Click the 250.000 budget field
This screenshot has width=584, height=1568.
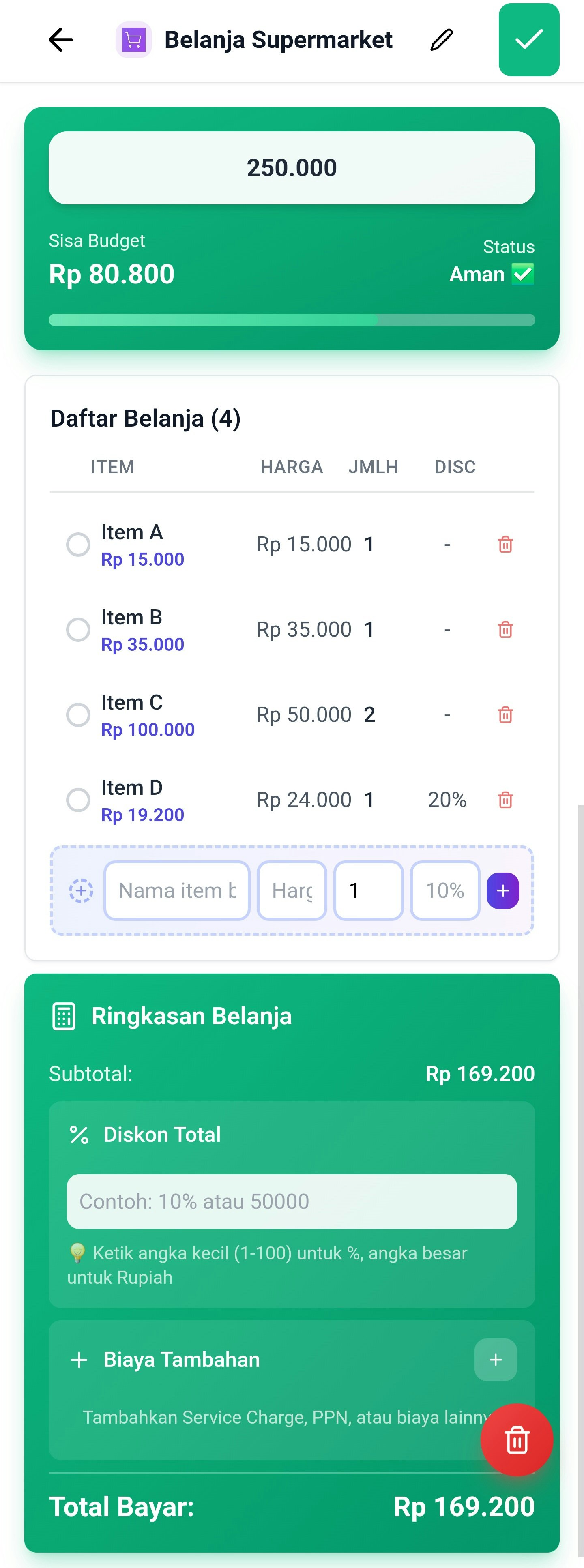292,168
